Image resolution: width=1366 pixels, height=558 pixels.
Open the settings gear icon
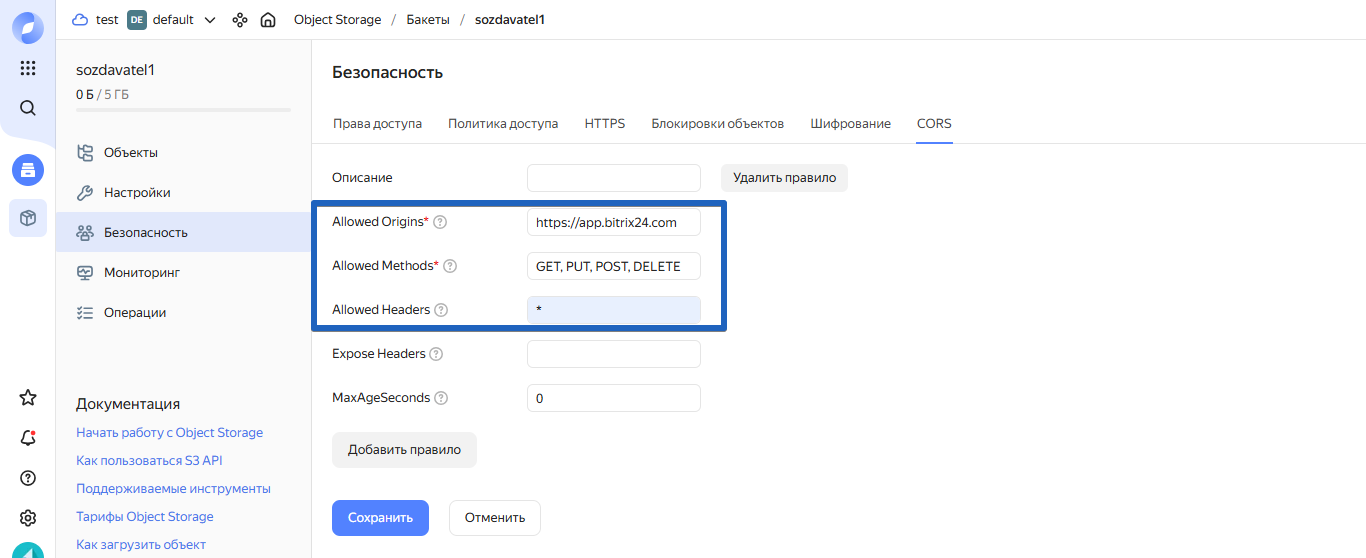point(28,518)
